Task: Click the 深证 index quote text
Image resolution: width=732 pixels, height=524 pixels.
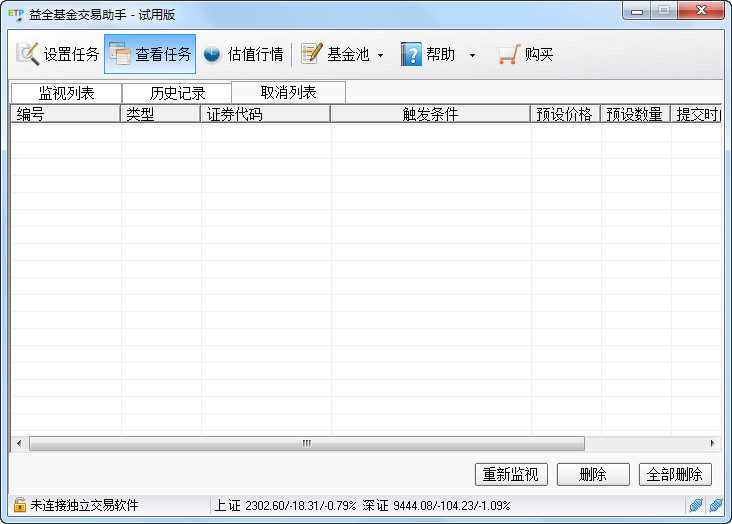Action: [x=436, y=505]
